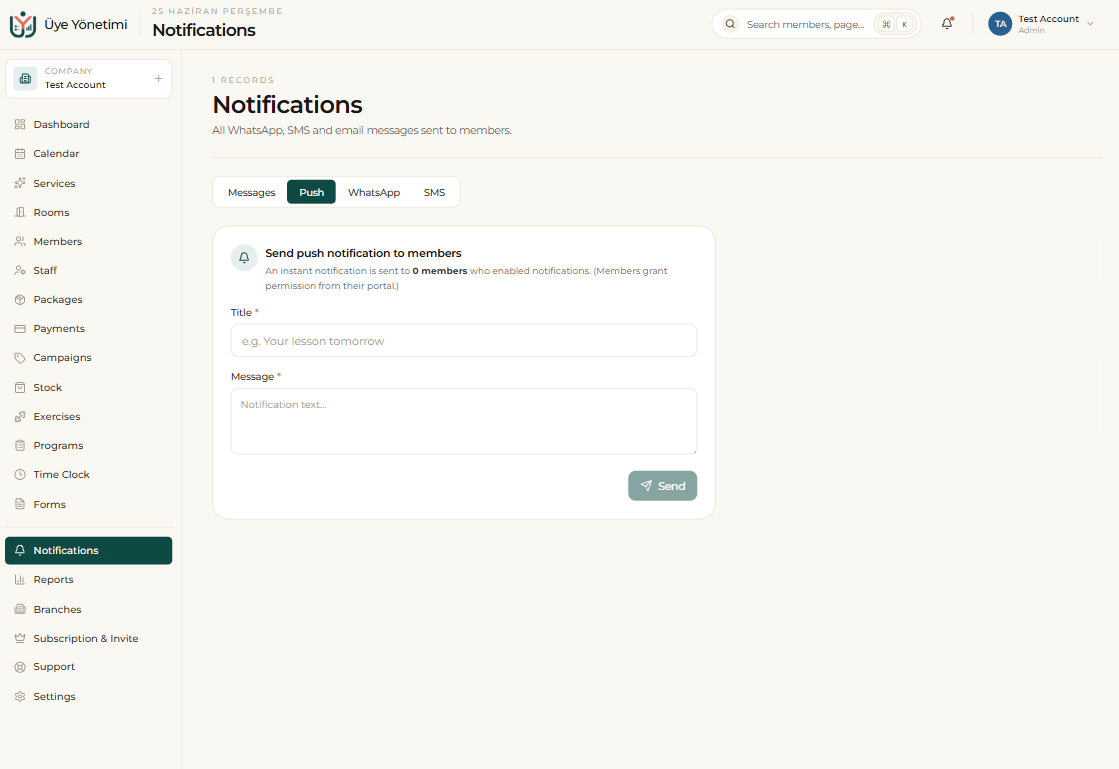Expand the Test Account user menu chevron
This screenshot has width=1119, height=769.
(x=1090, y=24)
